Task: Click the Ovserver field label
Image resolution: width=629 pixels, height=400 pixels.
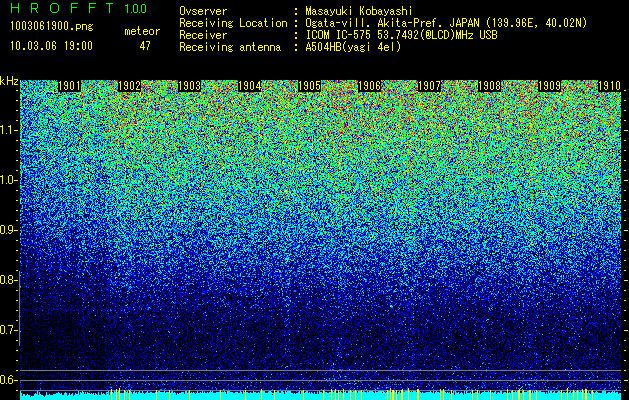Action: tap(203, 11)
